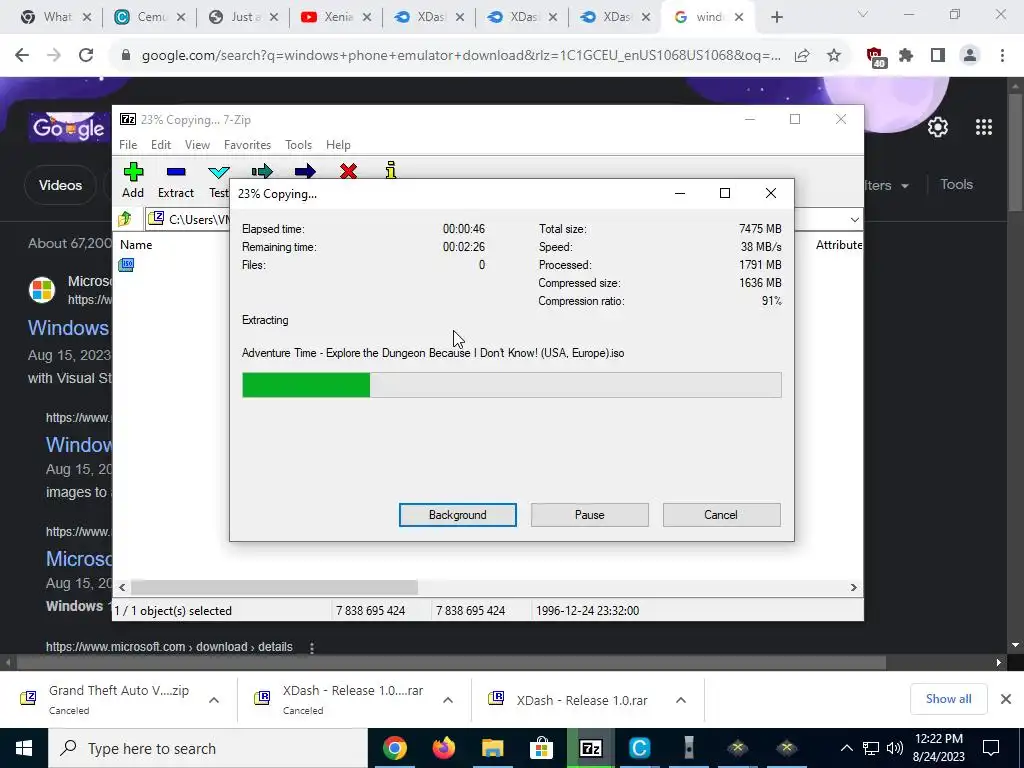The image size is (1024, 768).
Task: Reload the page in Chrome
Action: 86,56
